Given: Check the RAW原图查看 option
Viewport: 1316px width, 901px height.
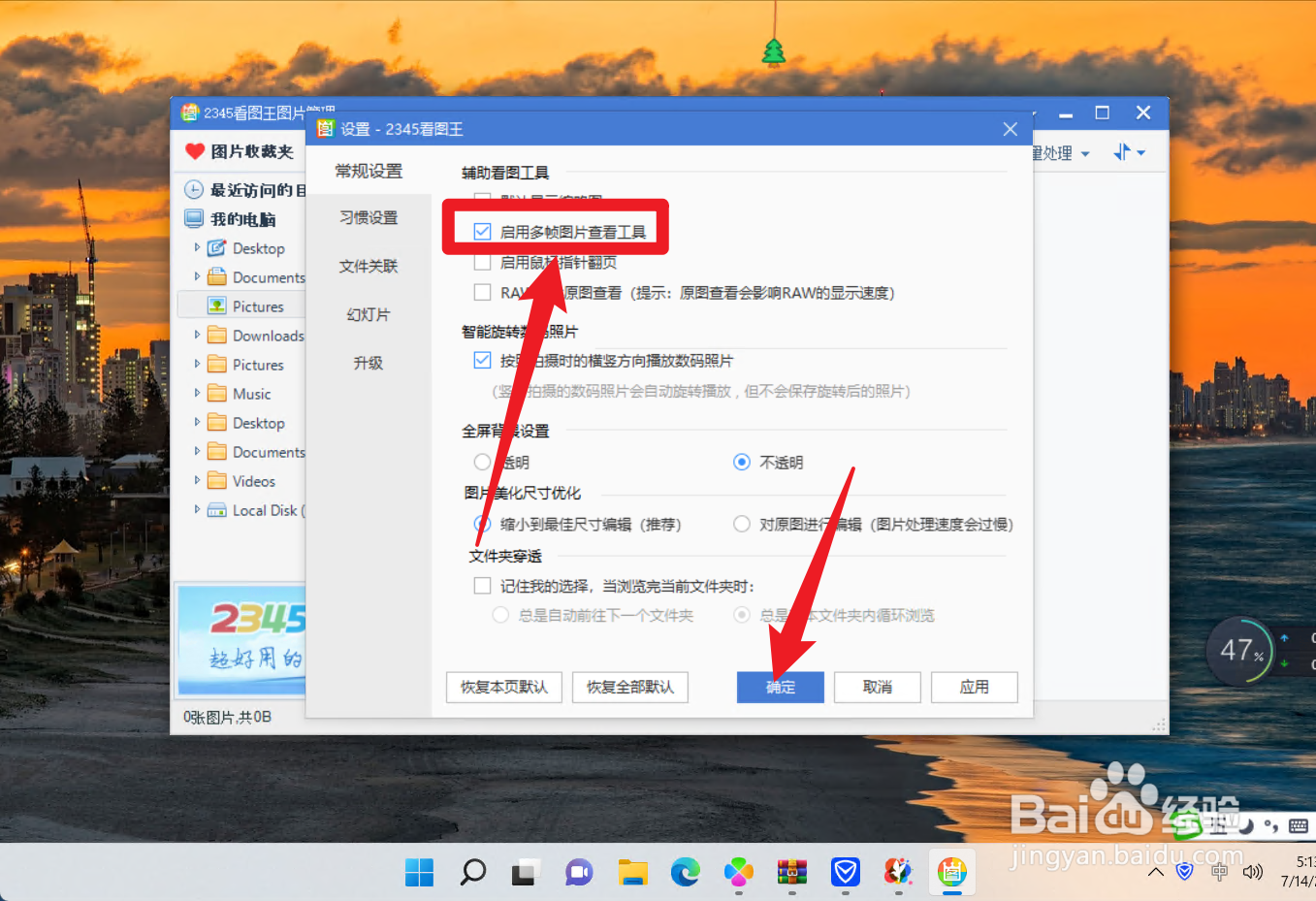Looking at the screenshot, I should [482, 292].
